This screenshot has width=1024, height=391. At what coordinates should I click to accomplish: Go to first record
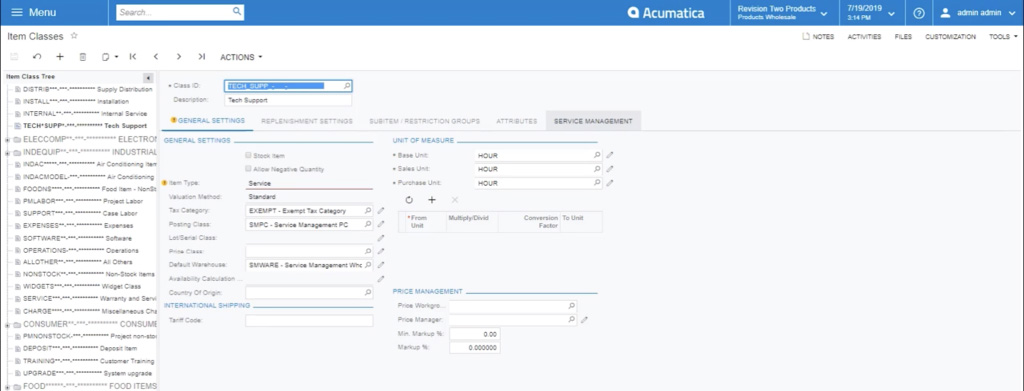(133, 57)
